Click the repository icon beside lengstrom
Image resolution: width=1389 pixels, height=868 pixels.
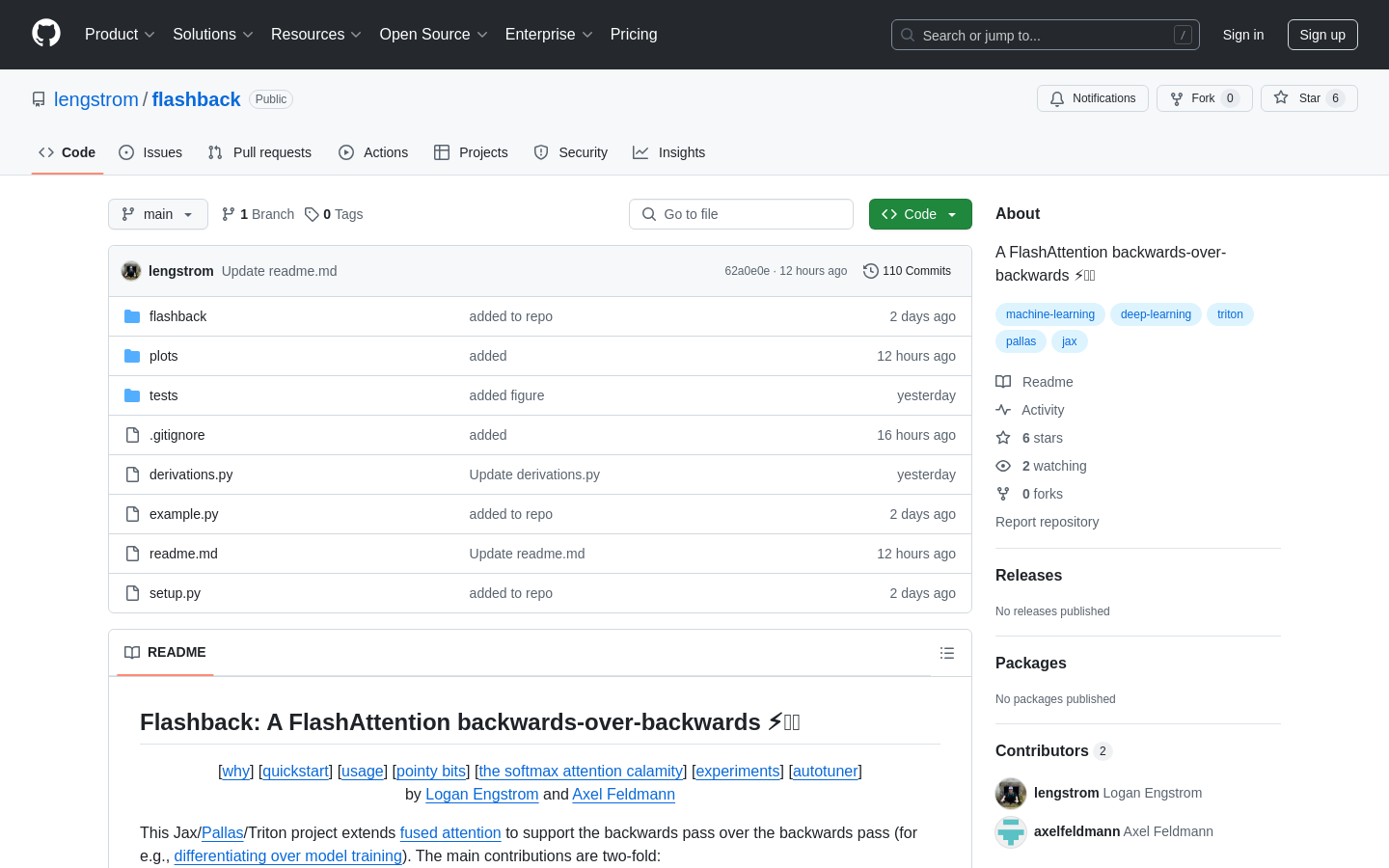coord(39,99)
